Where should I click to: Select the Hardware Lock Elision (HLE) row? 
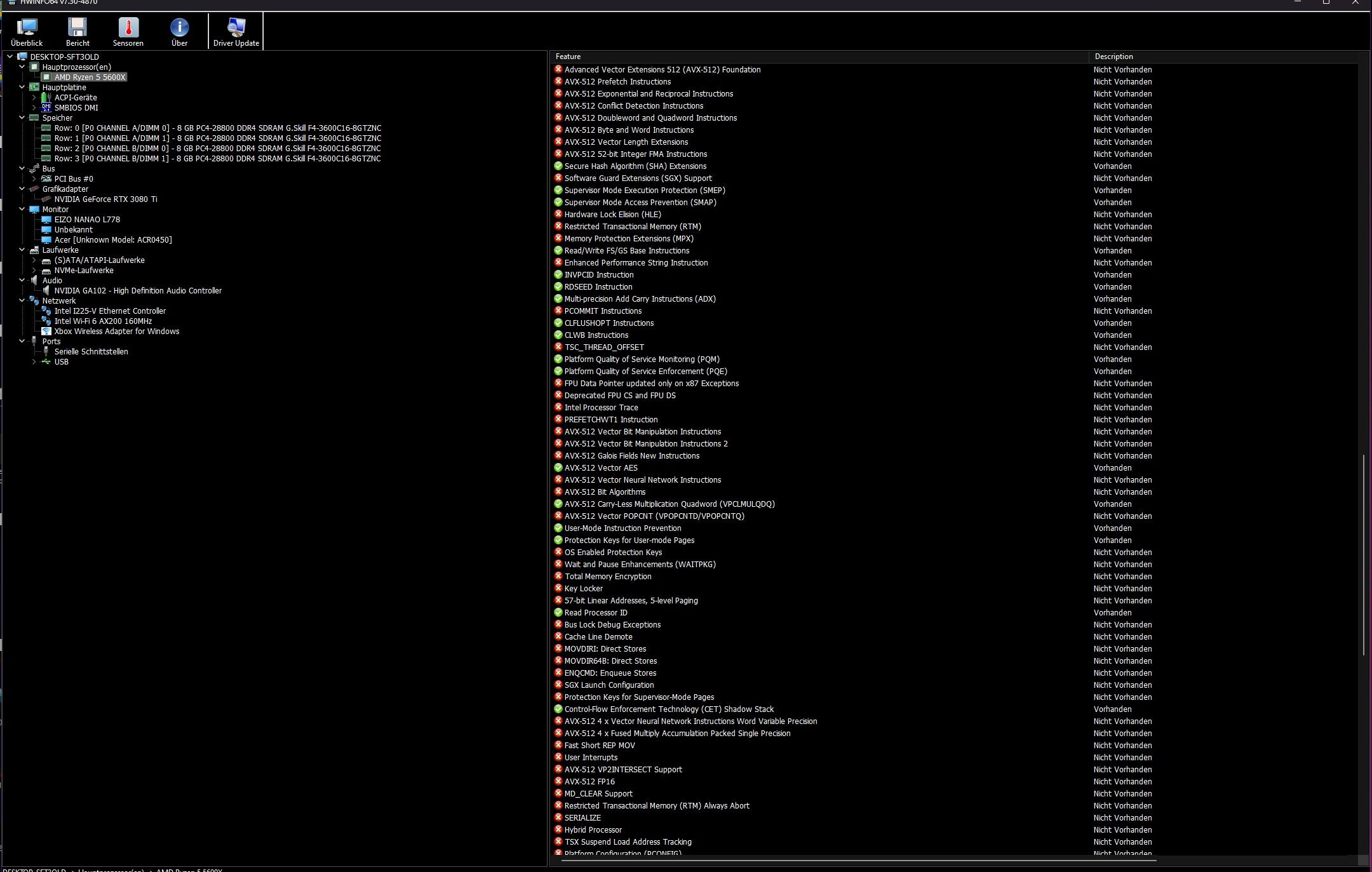[x=955, y=214]
